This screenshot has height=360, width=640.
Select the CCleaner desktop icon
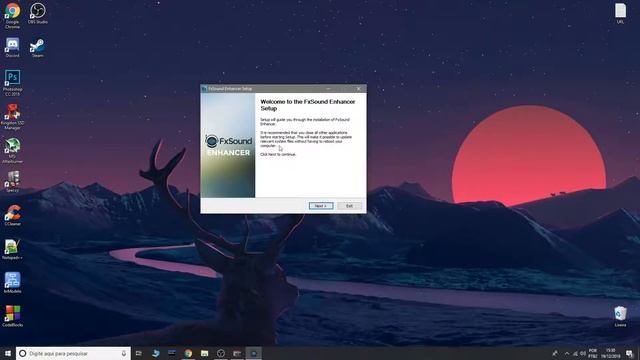12,215
